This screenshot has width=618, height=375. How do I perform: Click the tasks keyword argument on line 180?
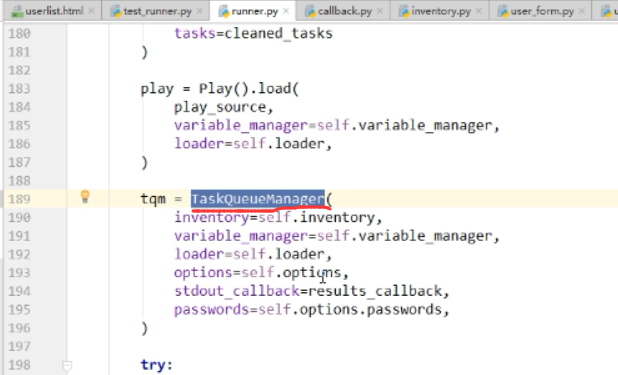click(x=195, y=34)
